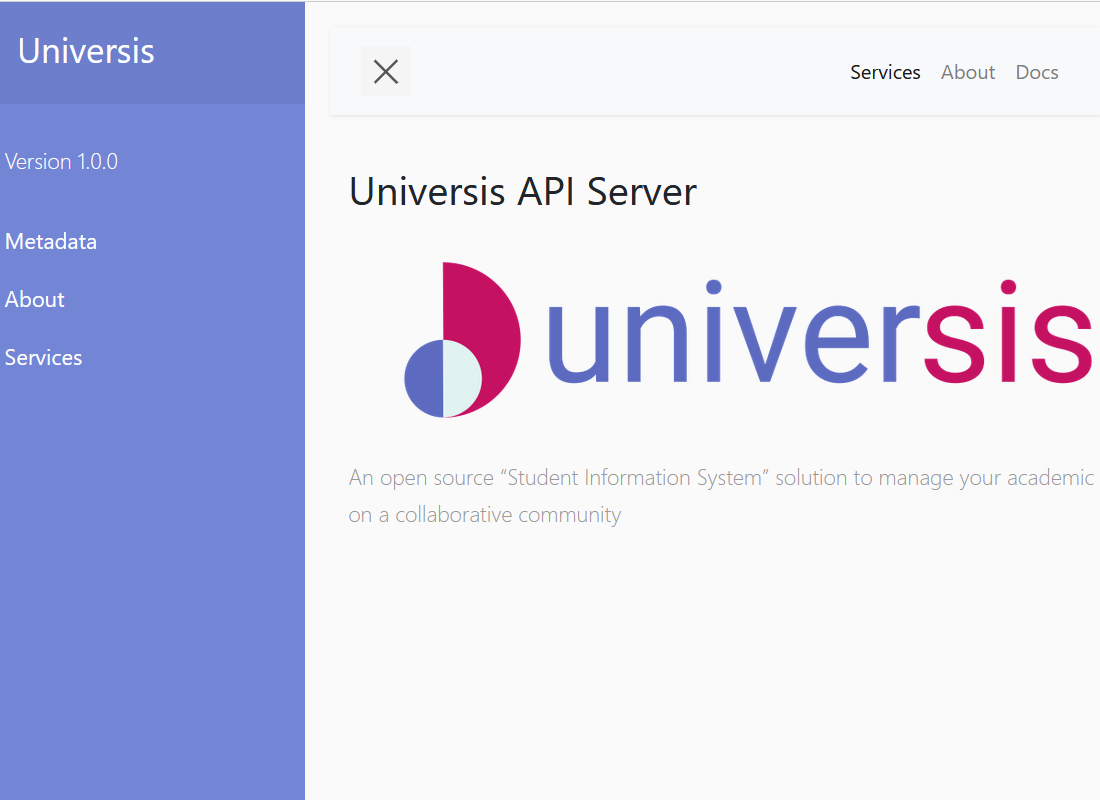Close the sidebar with the X icon
Viewport: 1100px width, 800px height.
tap(386, 72)
